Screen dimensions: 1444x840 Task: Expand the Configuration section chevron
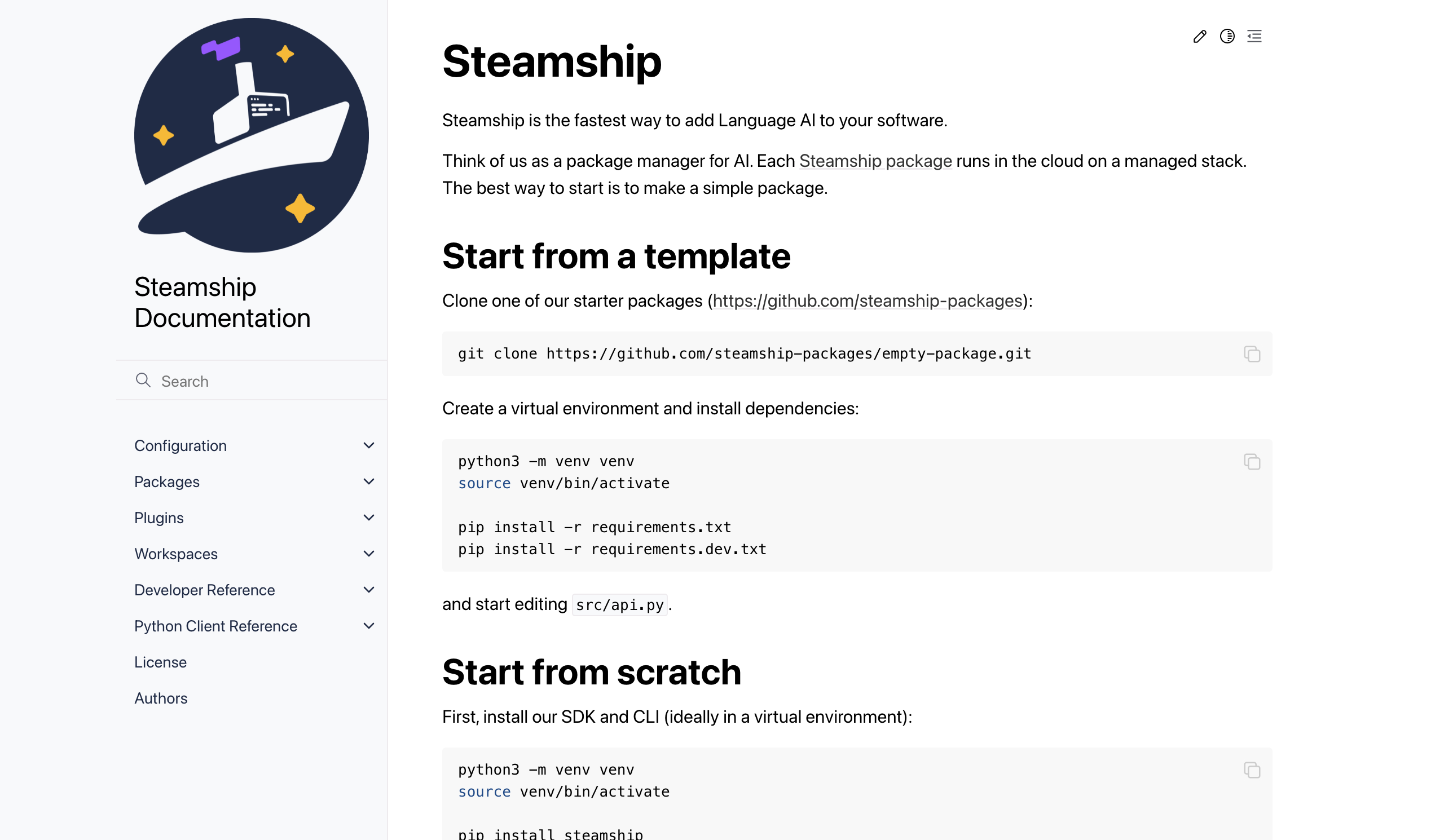click(368, 445)
